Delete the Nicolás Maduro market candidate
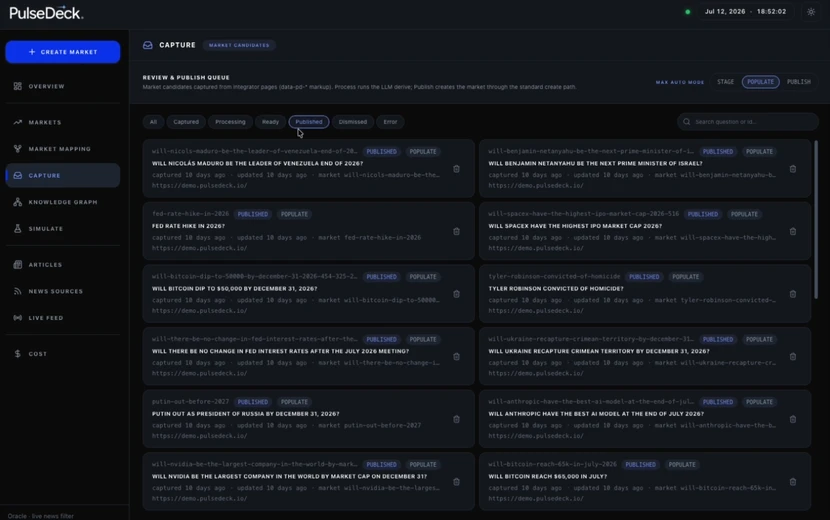 [x=456, y=169]
